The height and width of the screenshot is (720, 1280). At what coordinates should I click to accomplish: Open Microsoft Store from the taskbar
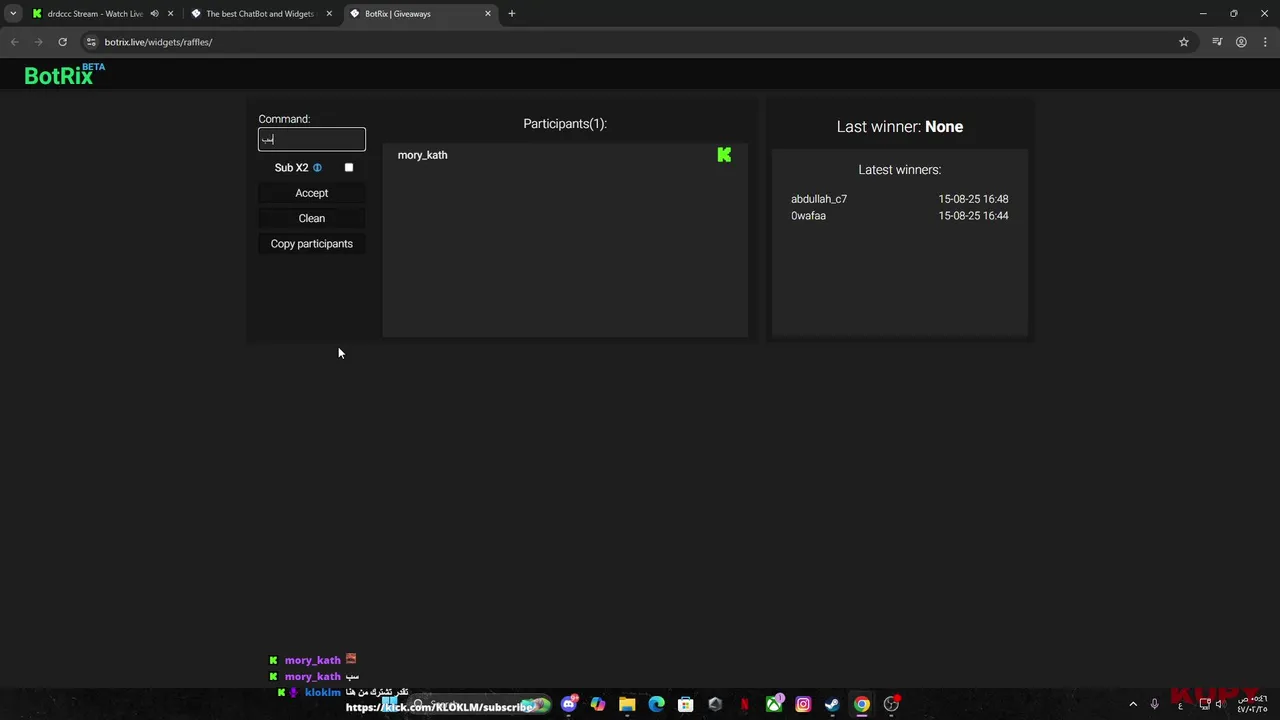pos(686,704)
